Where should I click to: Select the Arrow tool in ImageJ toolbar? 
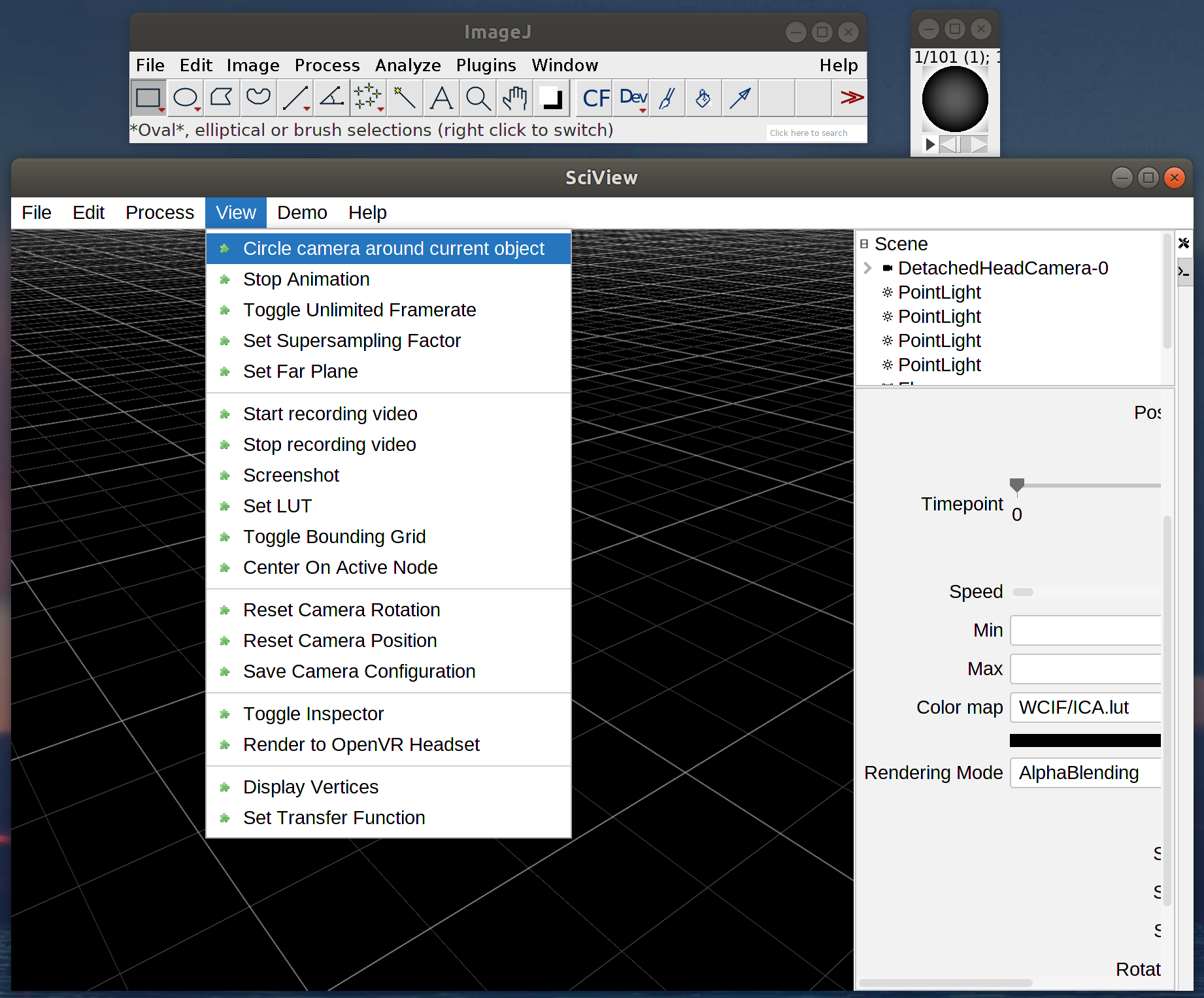[741, 98]
